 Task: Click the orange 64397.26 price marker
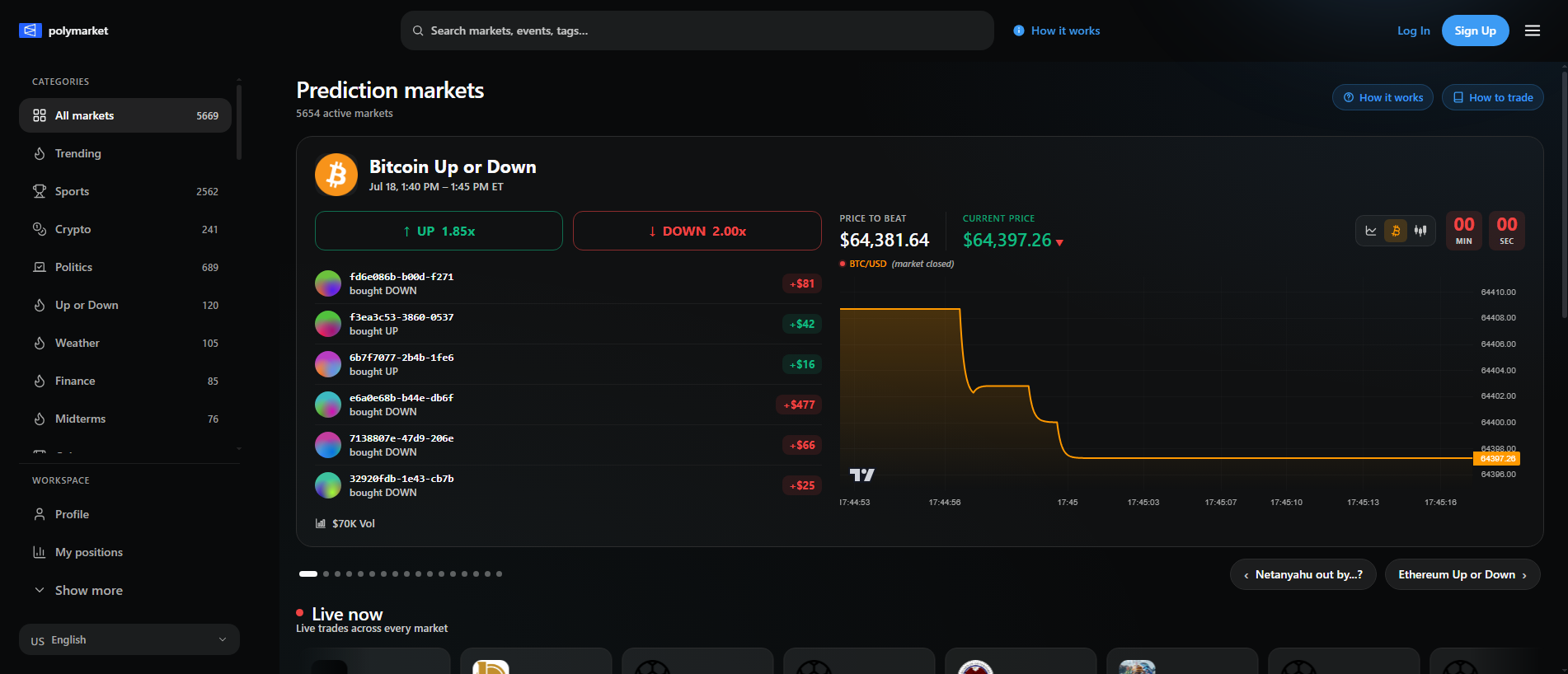(1496, 458)
